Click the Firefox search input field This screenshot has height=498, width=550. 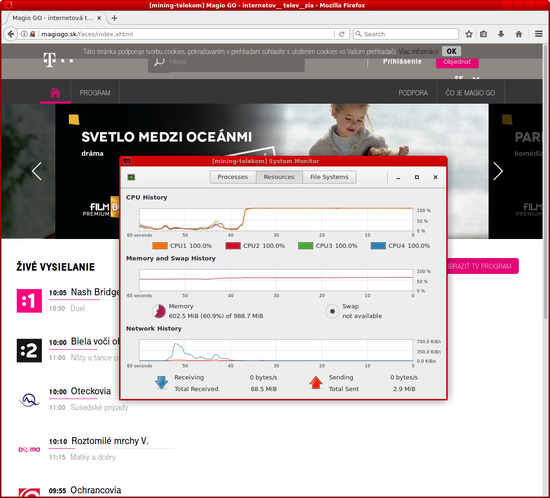coord(406,34)
